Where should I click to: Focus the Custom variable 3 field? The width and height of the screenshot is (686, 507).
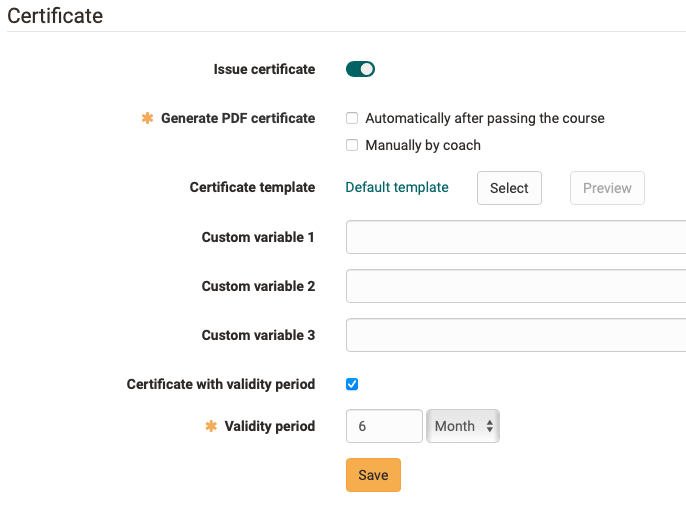point(516,335)
